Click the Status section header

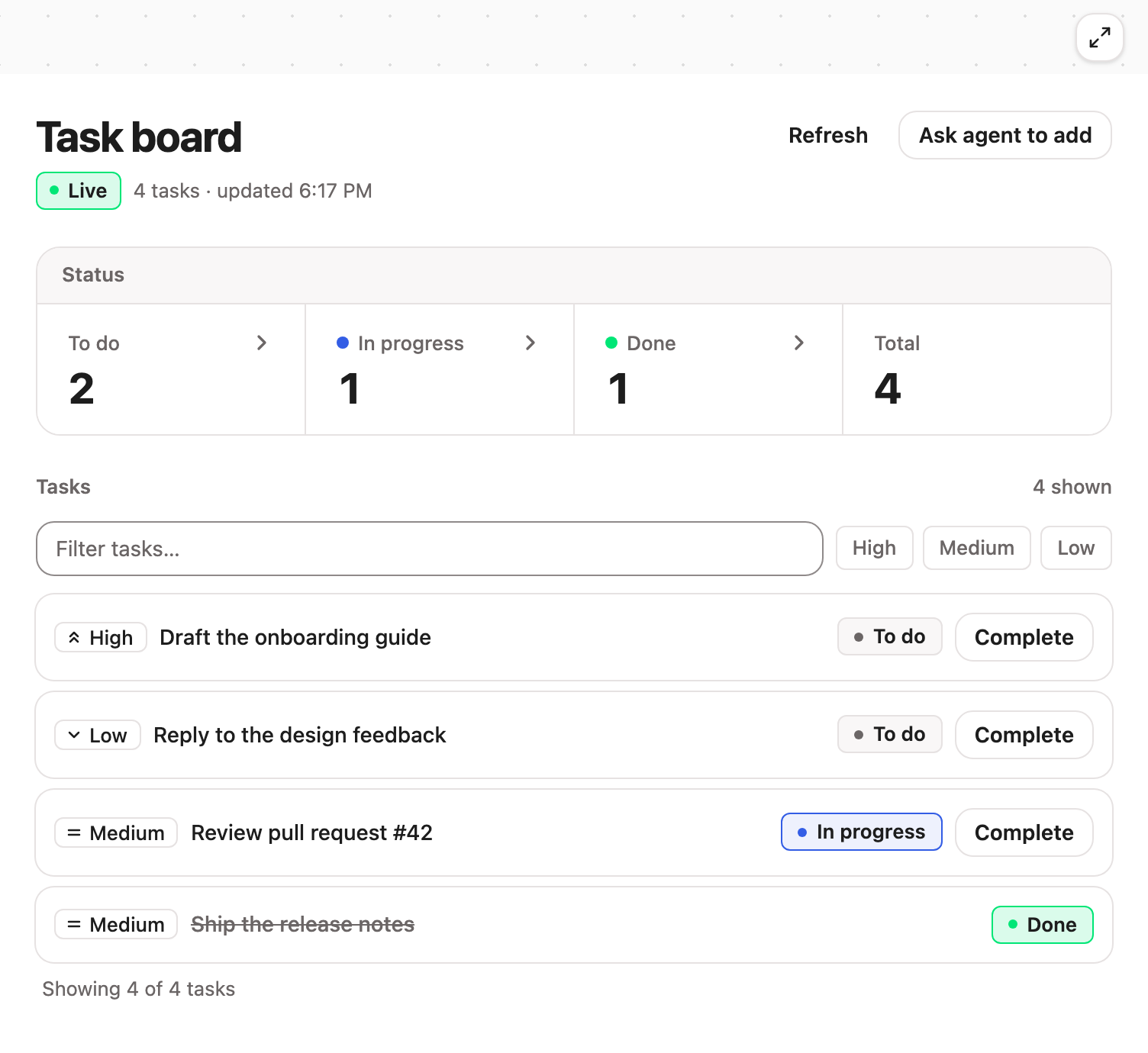[574, 275]
